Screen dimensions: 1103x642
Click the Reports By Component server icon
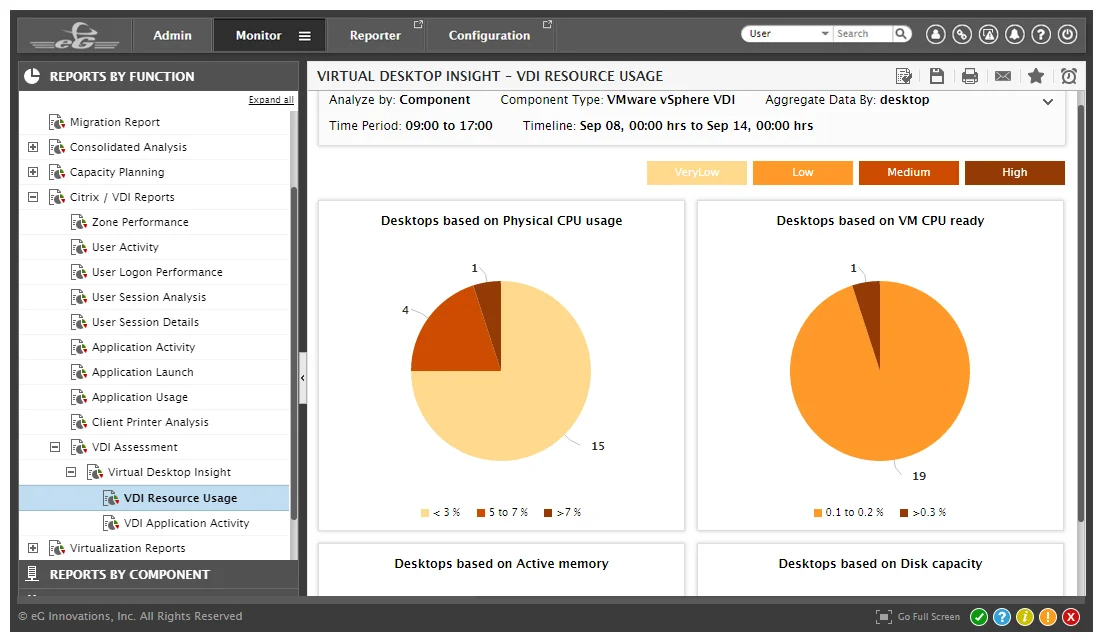pos(32,574)
